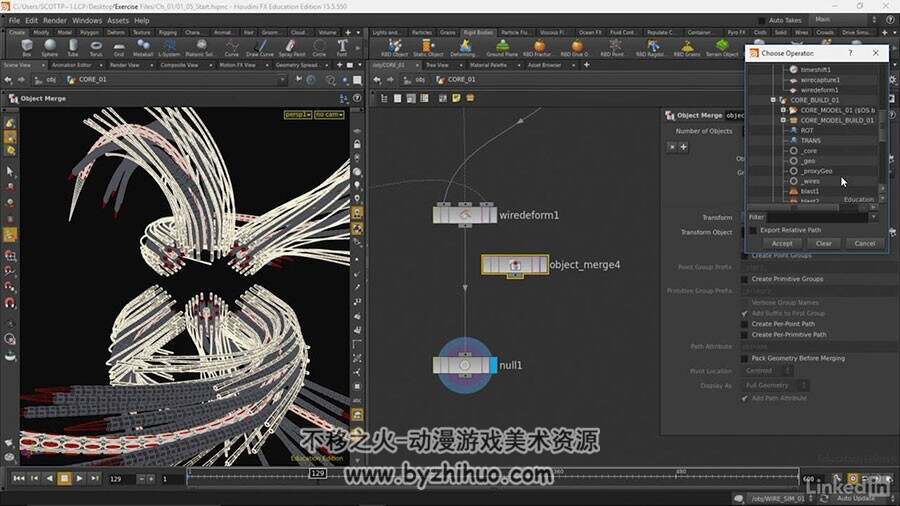Select the Grid shelf tool

(x=119, y=48)
